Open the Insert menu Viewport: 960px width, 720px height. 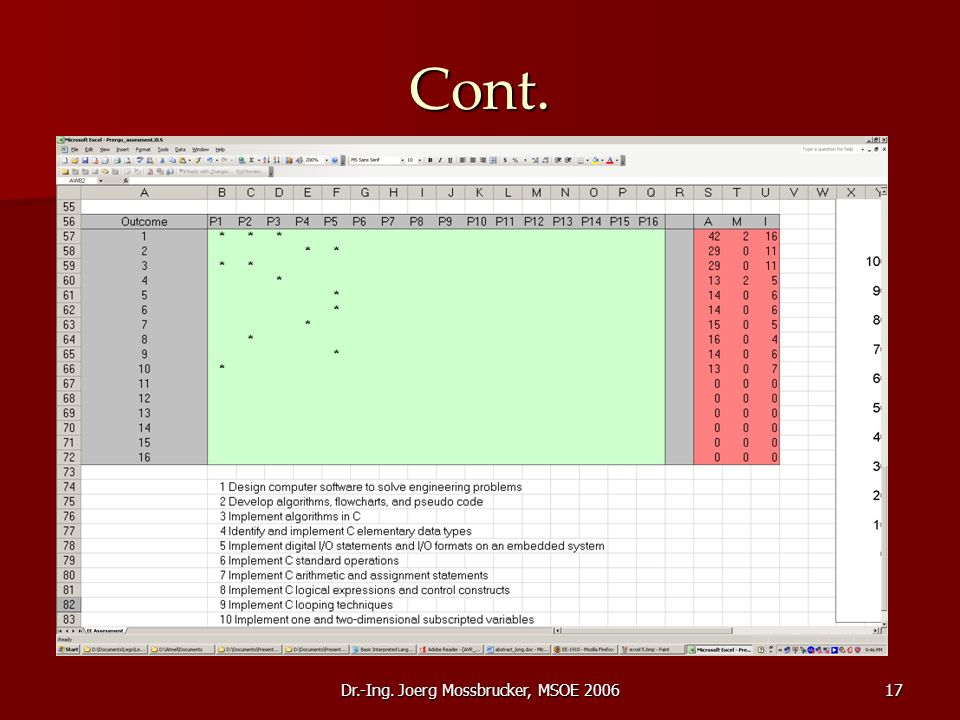point(122,149)
